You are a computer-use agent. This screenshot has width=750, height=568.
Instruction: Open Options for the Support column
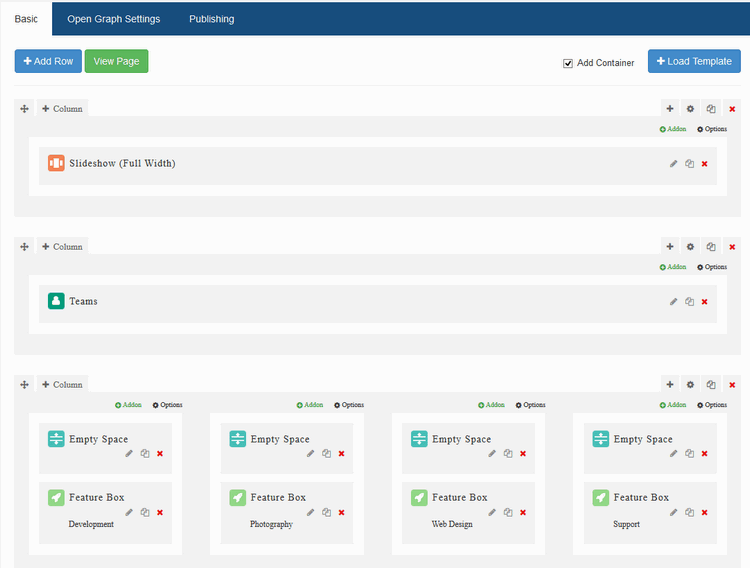[x=712, y=405]
